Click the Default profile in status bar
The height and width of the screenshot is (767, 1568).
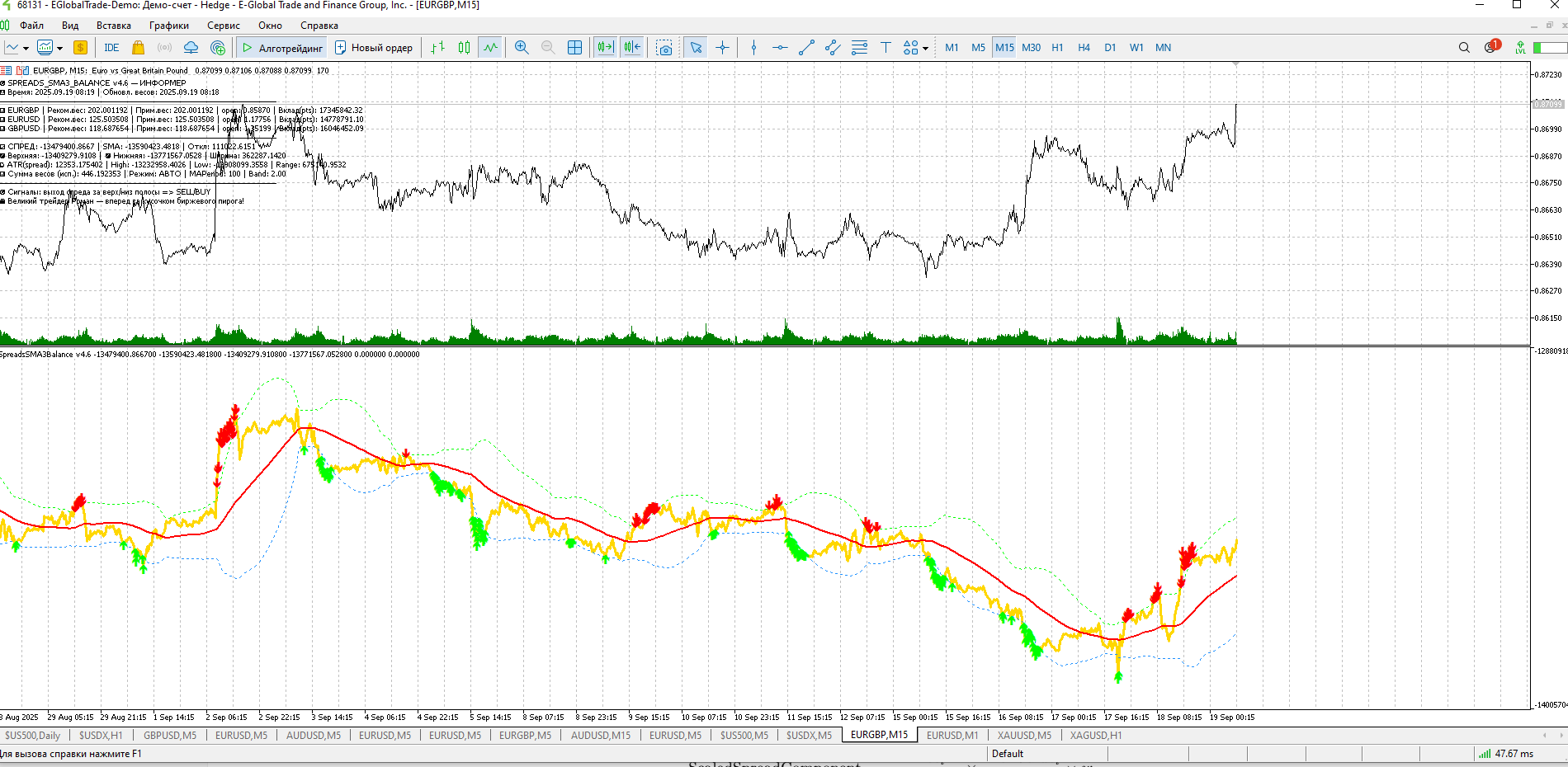(x=1008, y=754)
